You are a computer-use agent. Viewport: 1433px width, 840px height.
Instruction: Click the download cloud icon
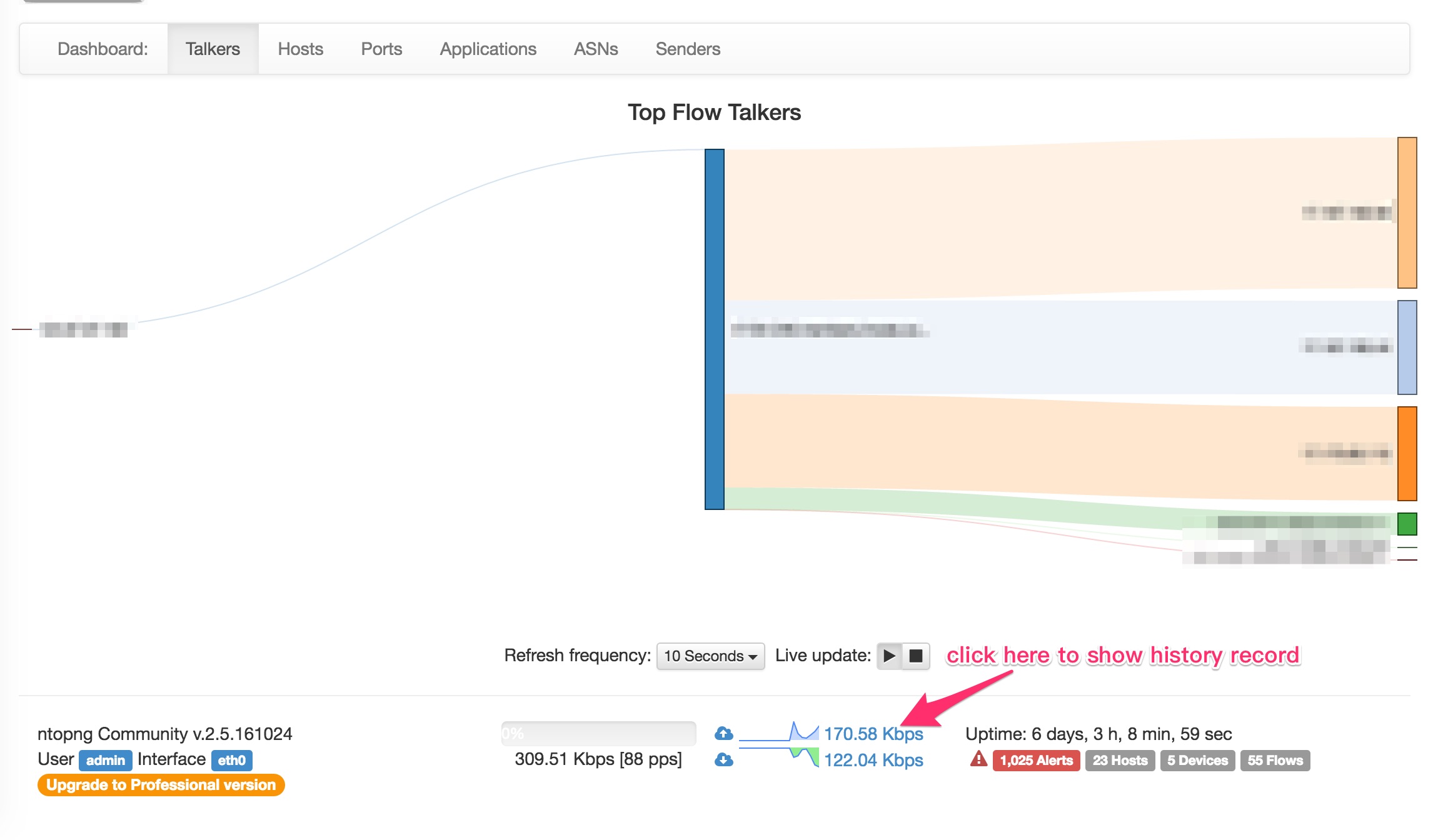723,760
